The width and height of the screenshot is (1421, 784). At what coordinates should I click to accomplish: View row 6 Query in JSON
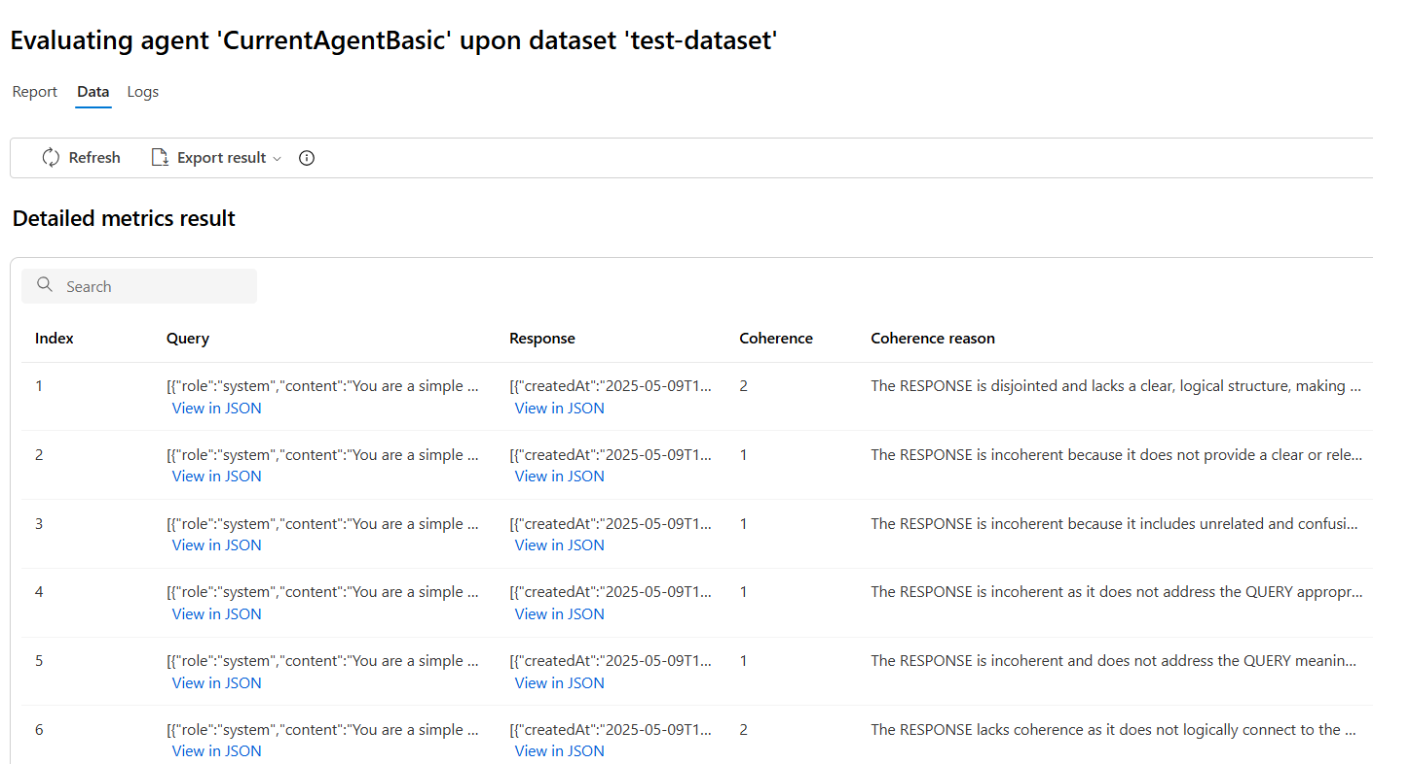coord(217,751)
